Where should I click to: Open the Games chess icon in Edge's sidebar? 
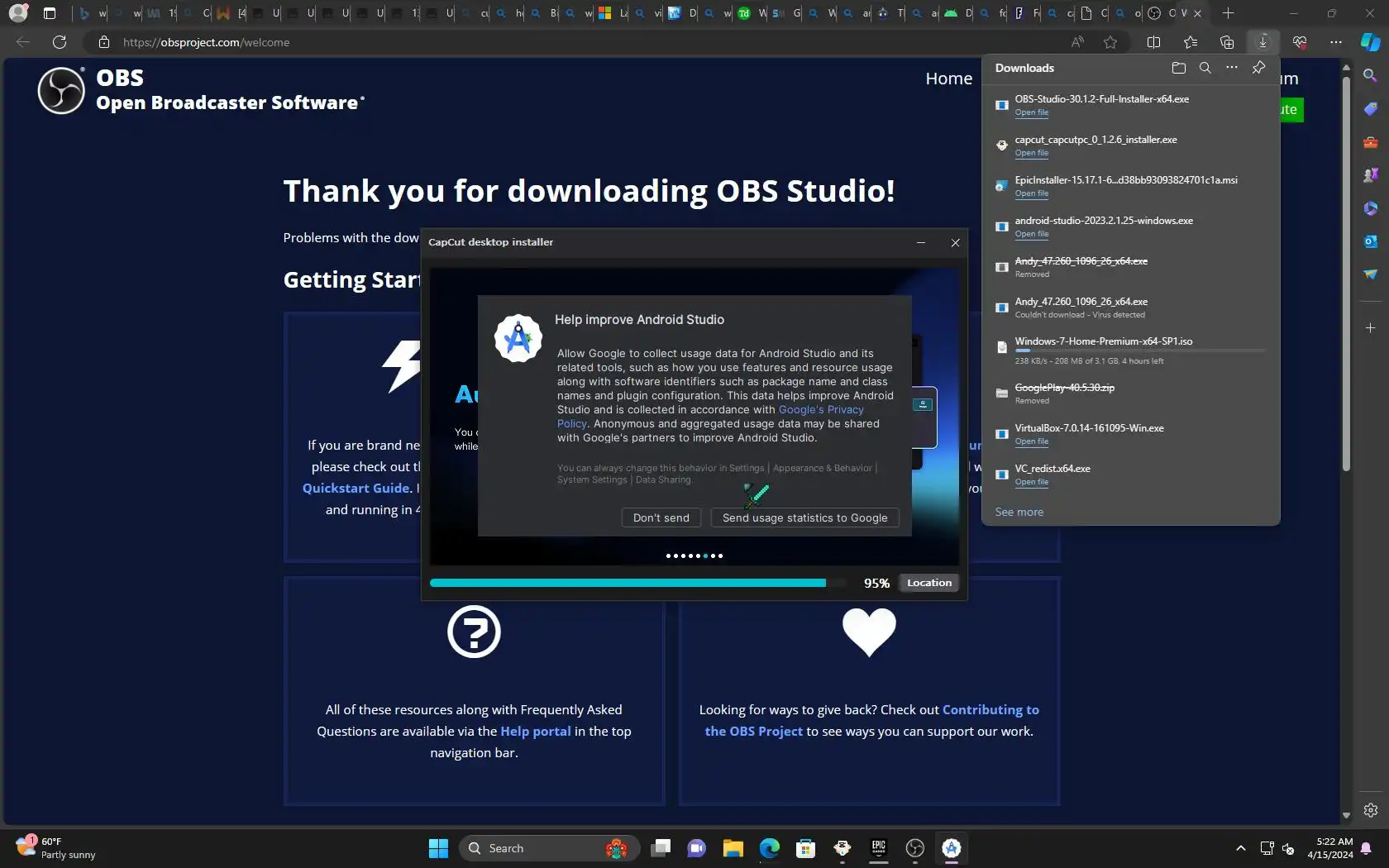pos(1371,175)
